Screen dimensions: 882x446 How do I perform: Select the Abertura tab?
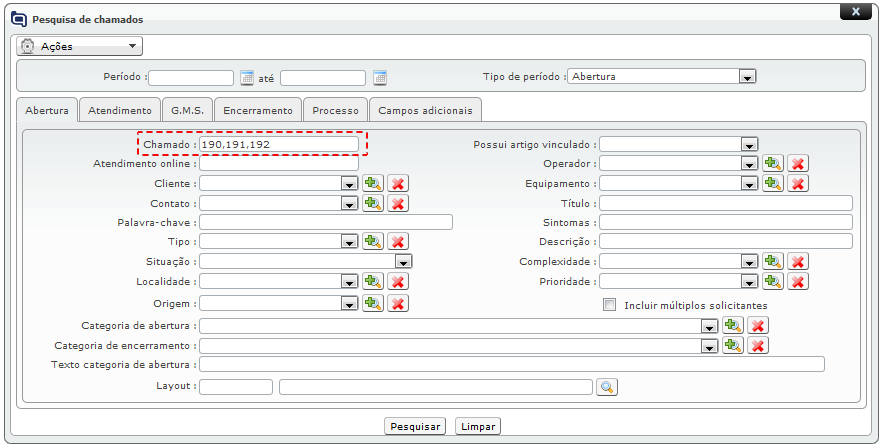(47, 110)
